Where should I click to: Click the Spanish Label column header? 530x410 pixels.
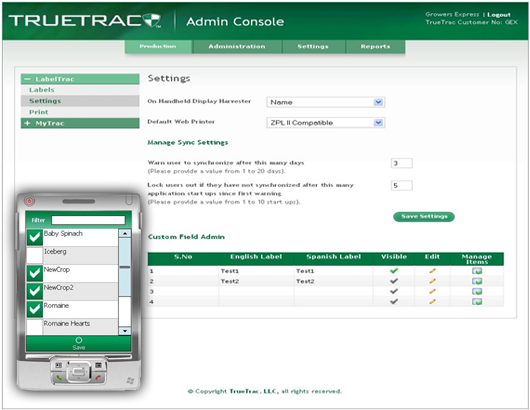point(334,257)
